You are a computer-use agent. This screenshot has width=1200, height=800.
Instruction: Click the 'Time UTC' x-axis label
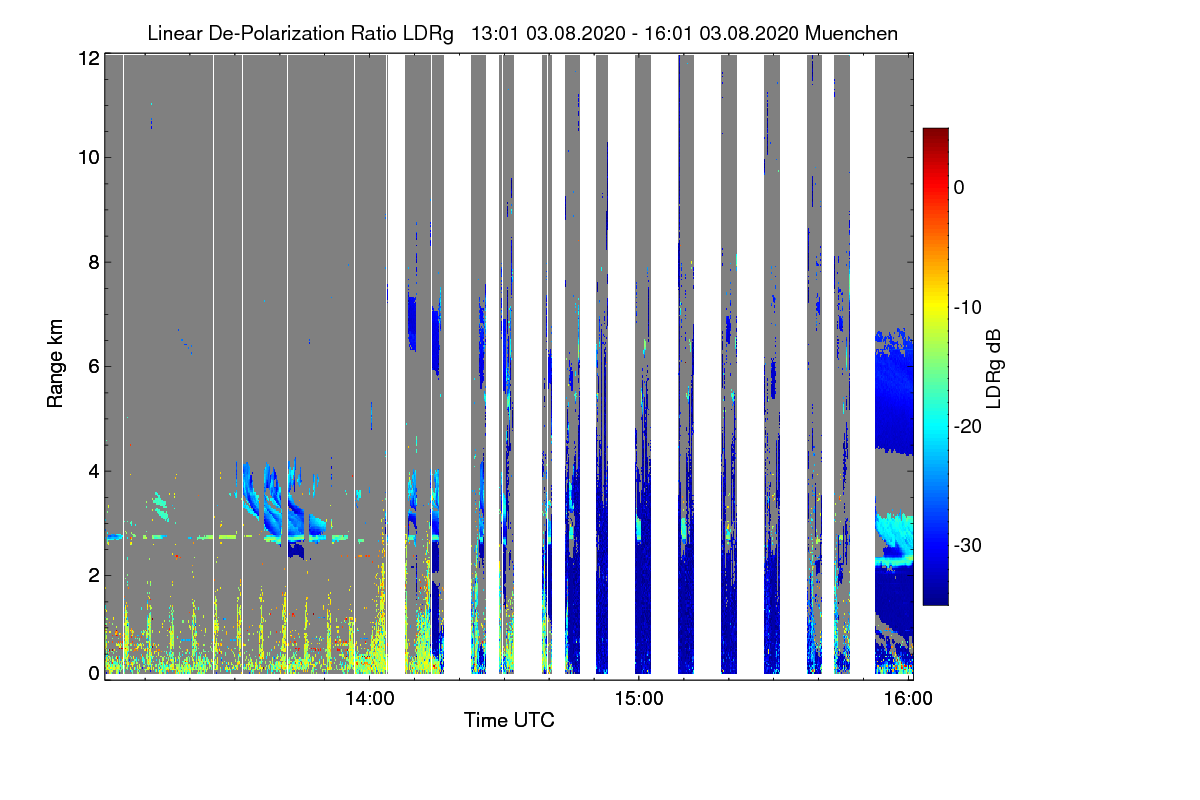(x=509, y=720)
